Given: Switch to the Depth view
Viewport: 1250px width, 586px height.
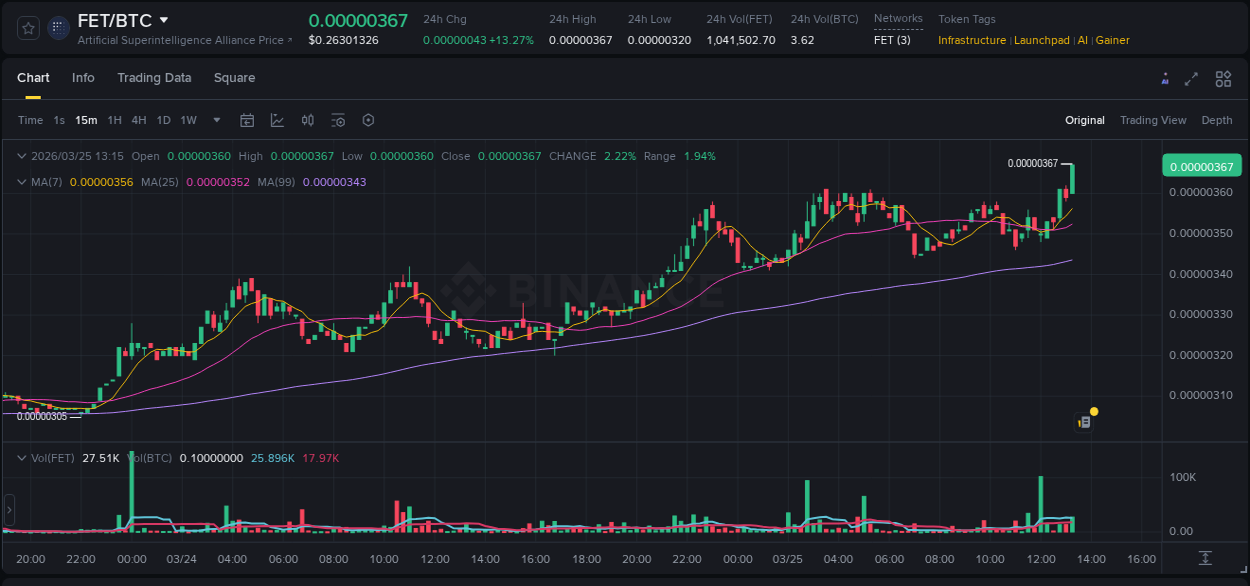Looking at the screenshot, I should (x=1216, y=120).
